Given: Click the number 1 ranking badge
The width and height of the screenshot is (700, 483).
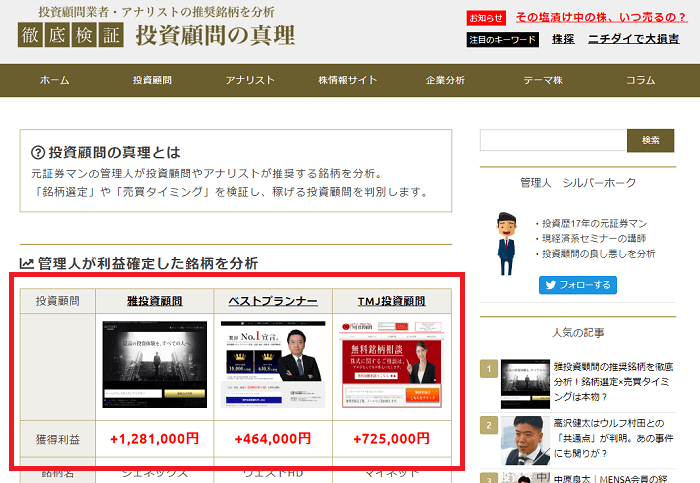Looking at the screenshot, I should [x=489, y=369].
